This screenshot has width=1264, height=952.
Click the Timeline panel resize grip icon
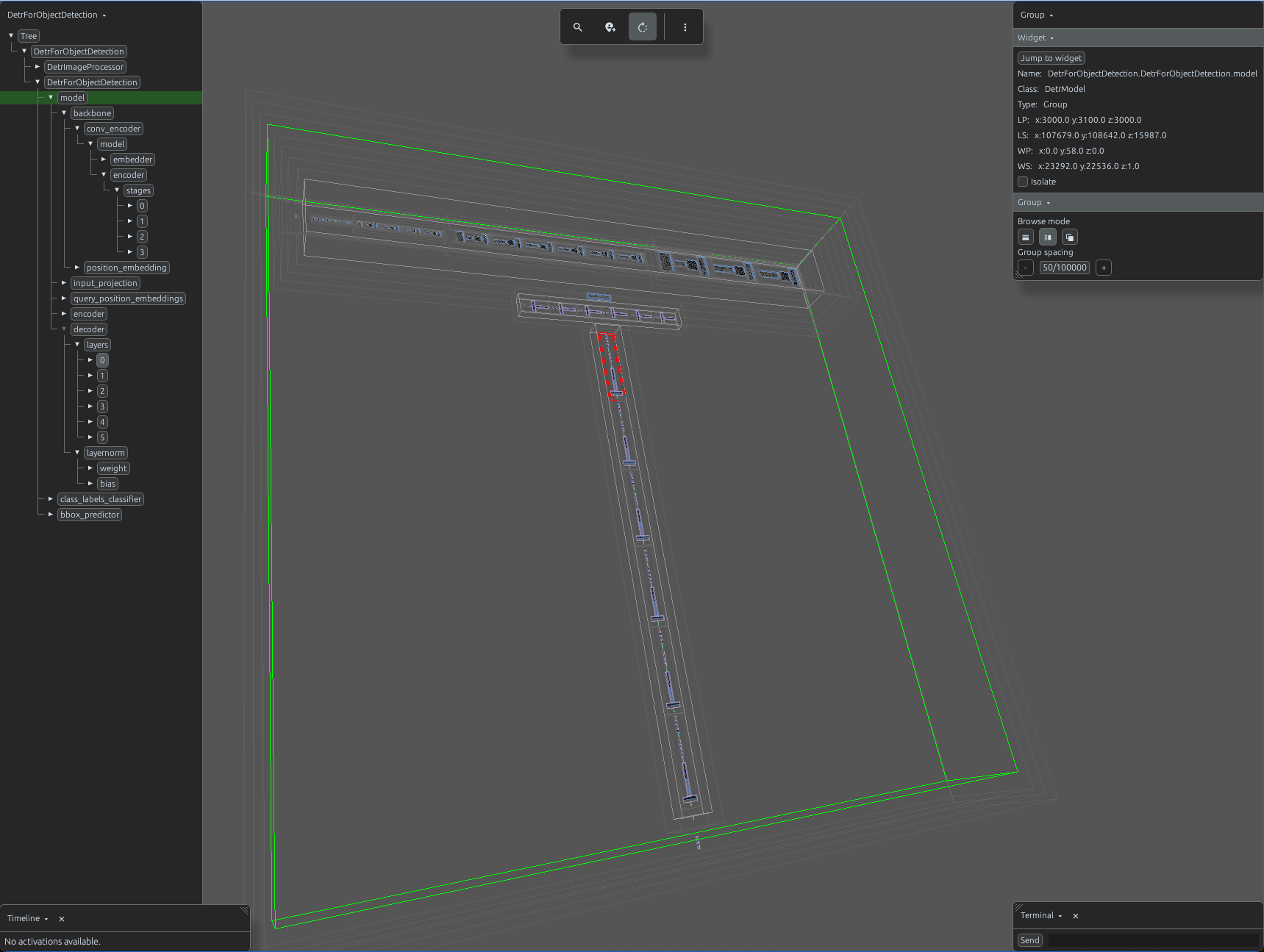click(244, 911)
